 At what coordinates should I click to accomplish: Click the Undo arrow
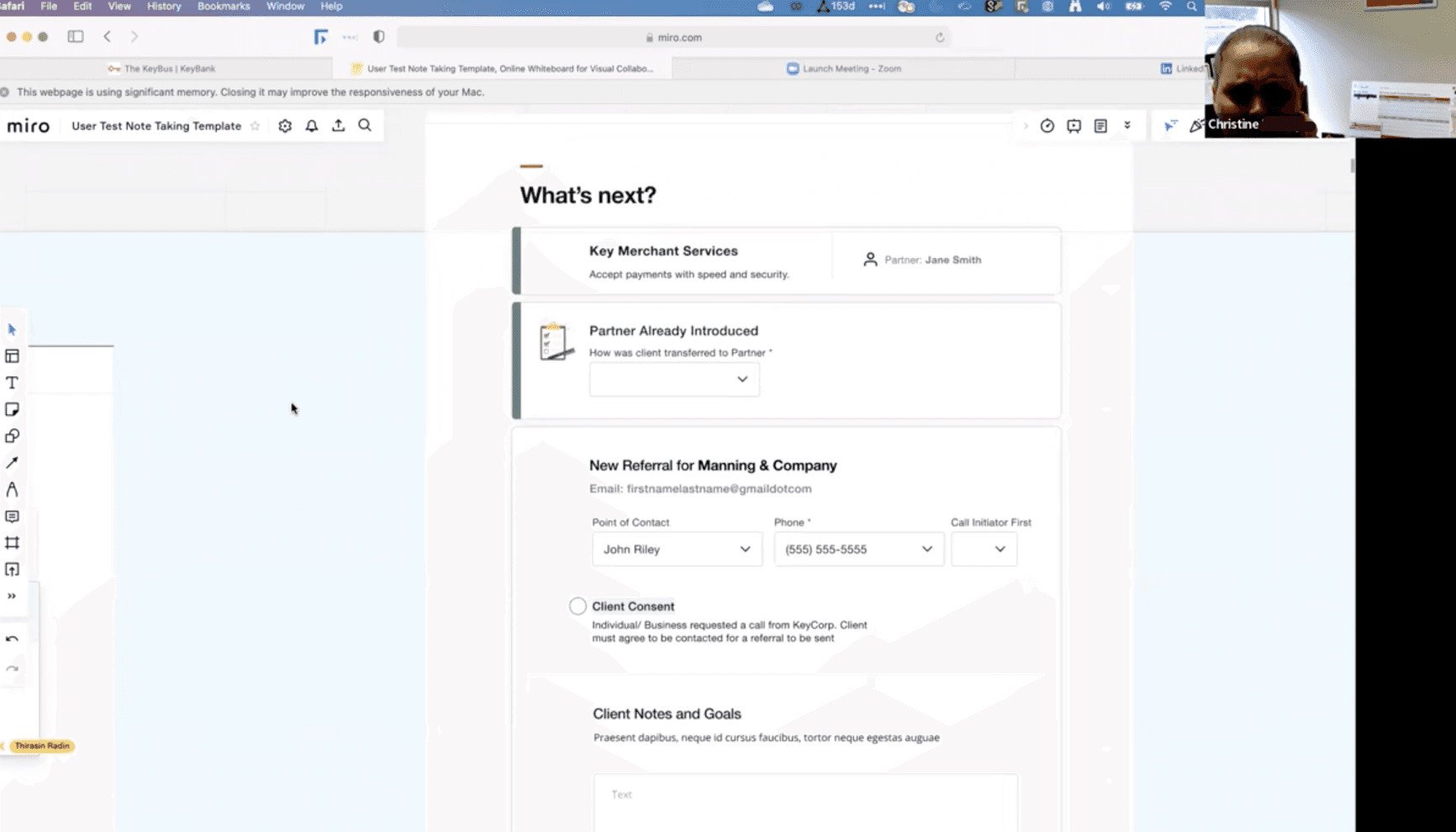pyautogui.click(x=12, y=640)
